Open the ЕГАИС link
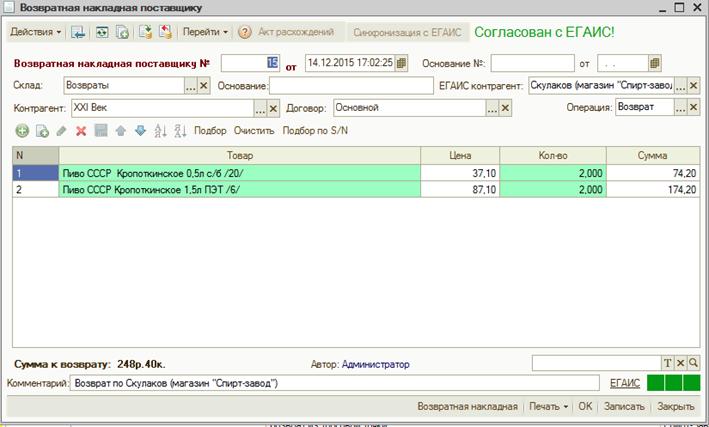The image size is (709, 427). point(625,383)
